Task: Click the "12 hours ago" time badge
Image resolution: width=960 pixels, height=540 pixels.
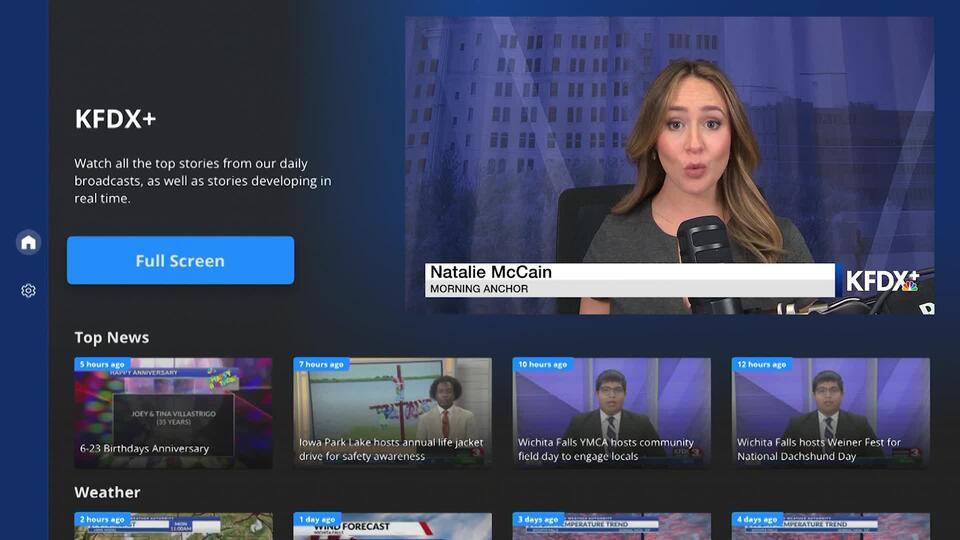Action: pyautogui.click(x=762, y=365)
